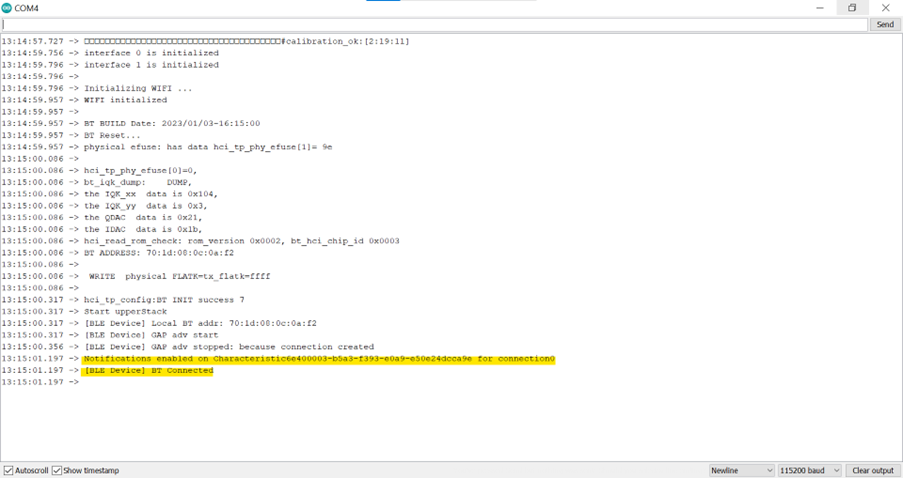Expand the 115200 baud rate dropdown
Screen dimensions: 903x478
coord(810,470)
